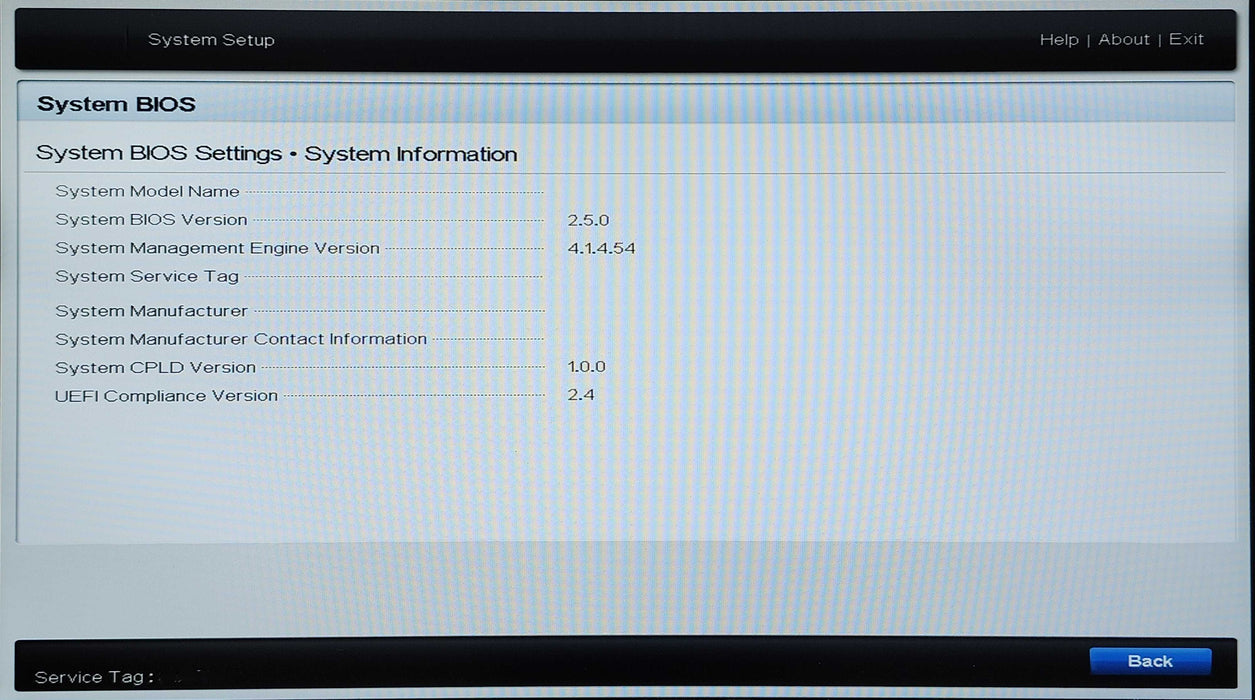
Task: Click the Service Tag footer text
Action: 94,677
